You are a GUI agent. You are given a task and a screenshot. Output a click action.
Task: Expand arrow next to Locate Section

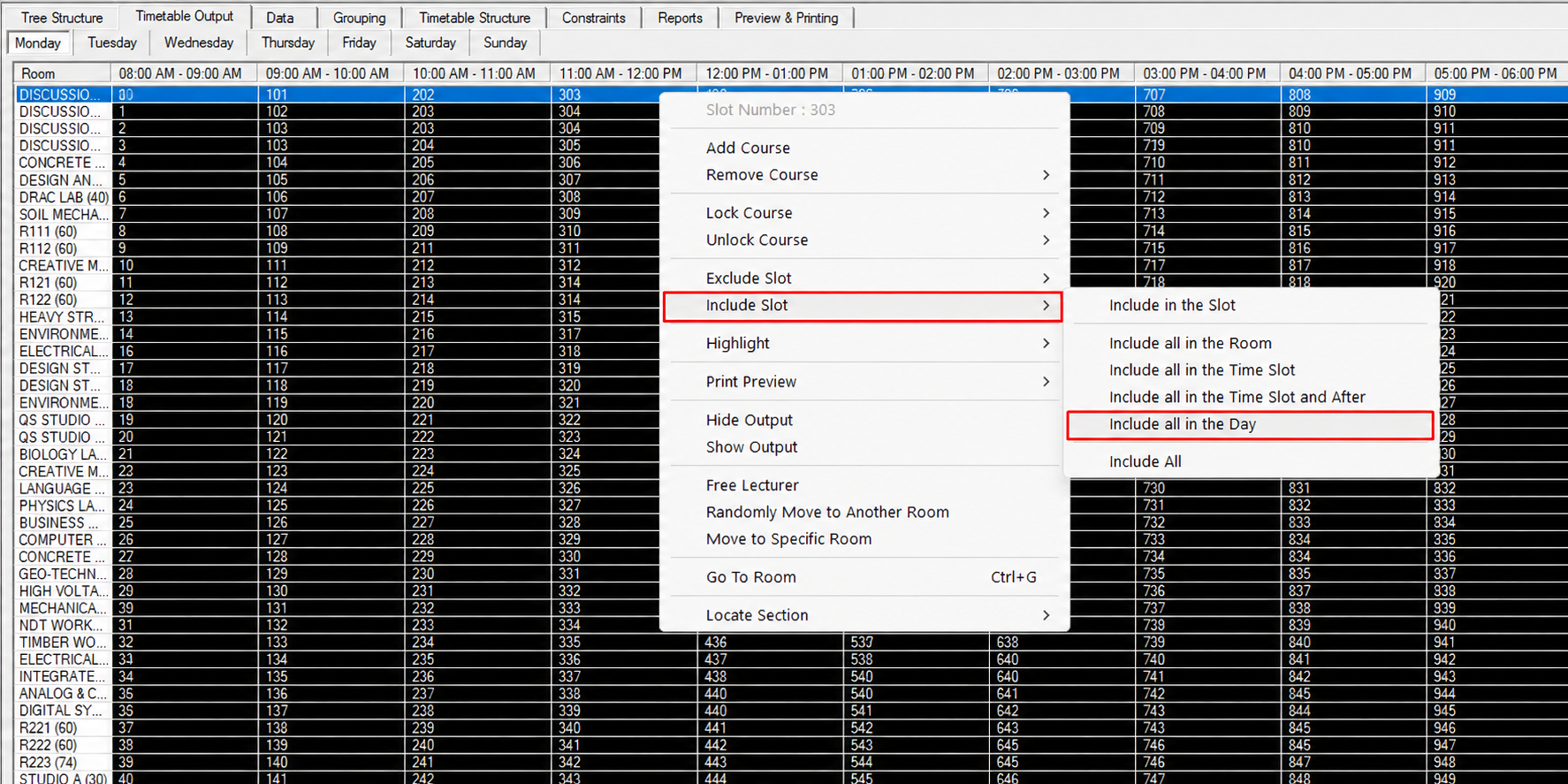click(x=1047, y=615)
